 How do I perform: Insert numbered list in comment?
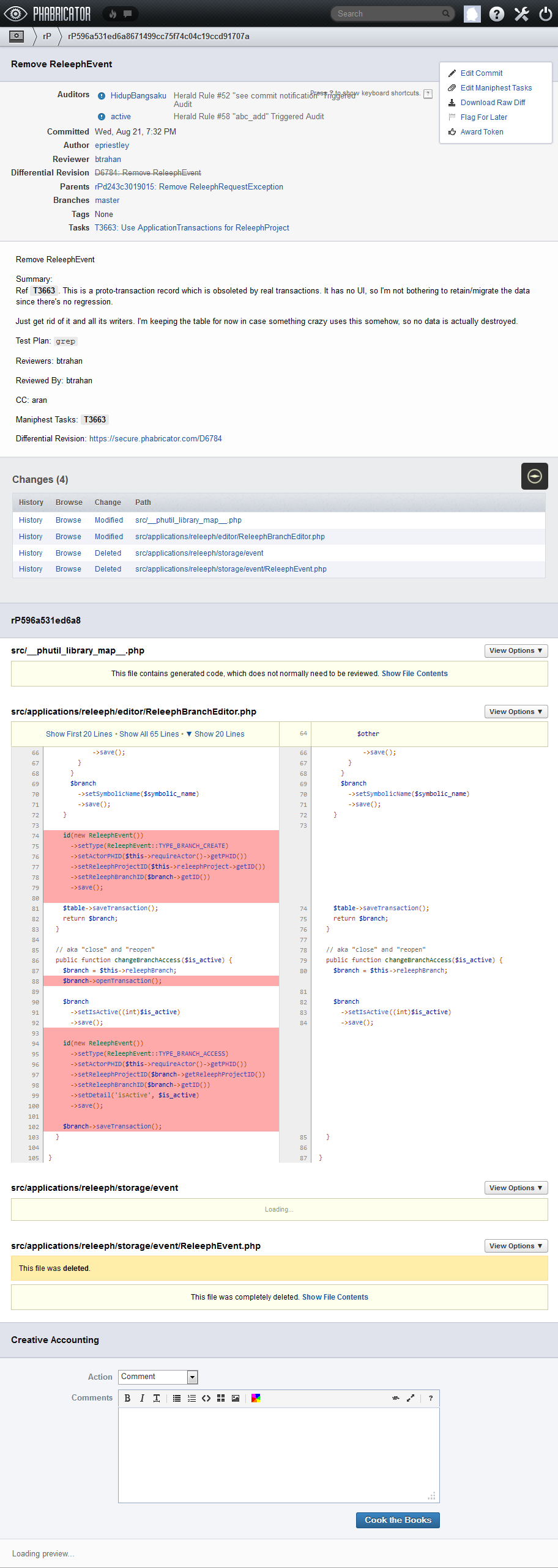pos(192,1398)
